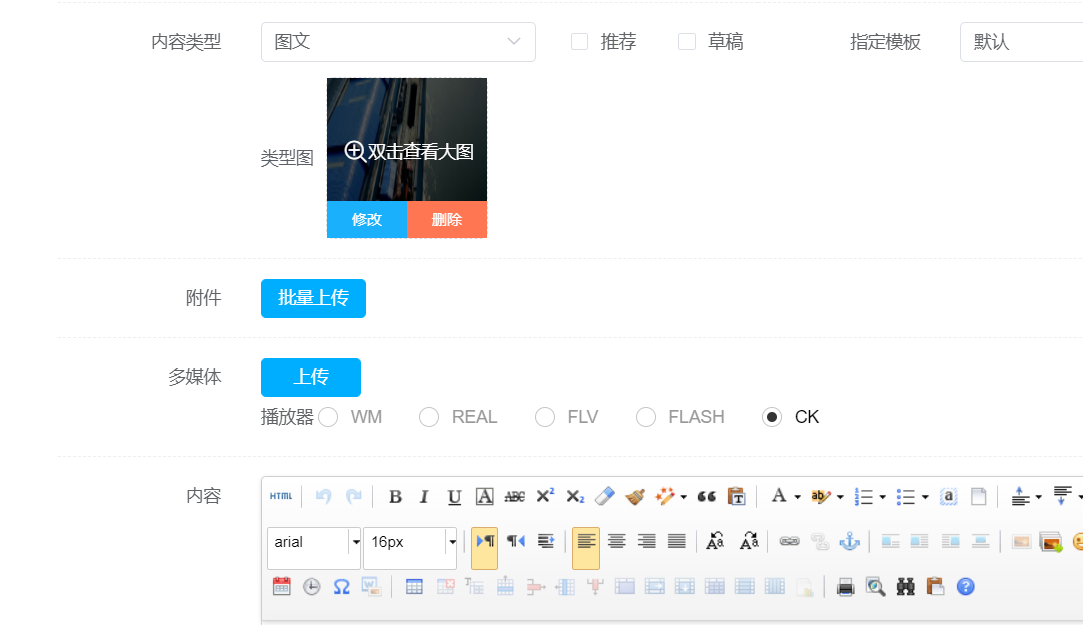Check the 草稿 checkbox
Viewport: 1083px width, 625px height.
point(687,41)
